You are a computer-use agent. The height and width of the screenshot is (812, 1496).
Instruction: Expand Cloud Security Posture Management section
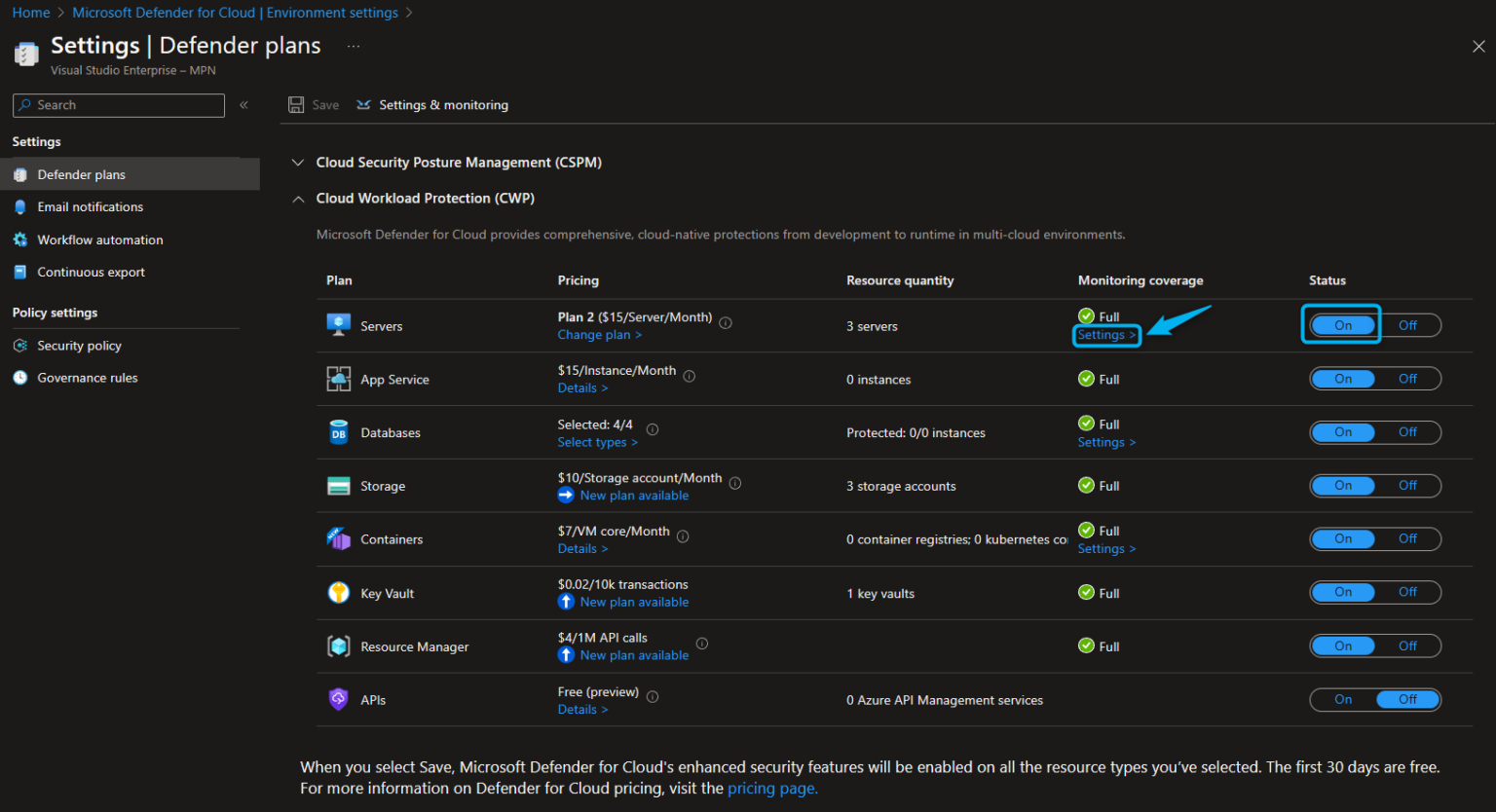click(298, 162)
